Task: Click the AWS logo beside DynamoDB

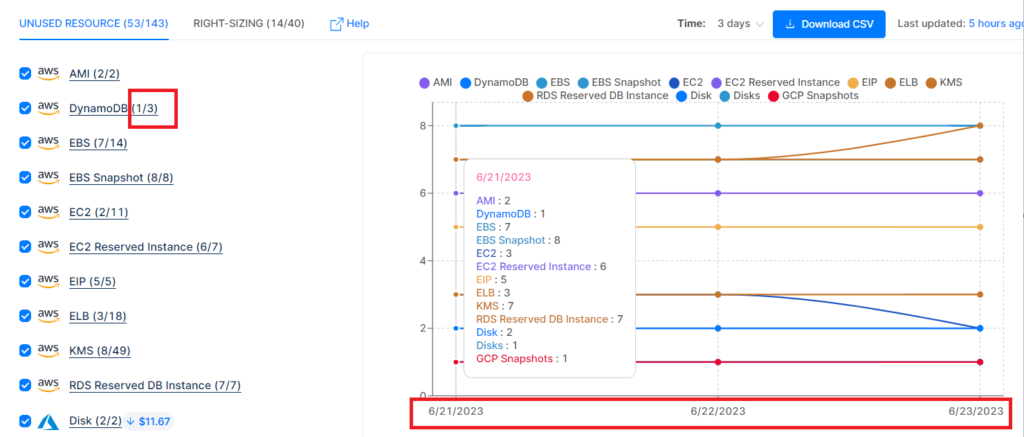Action: 48,108
